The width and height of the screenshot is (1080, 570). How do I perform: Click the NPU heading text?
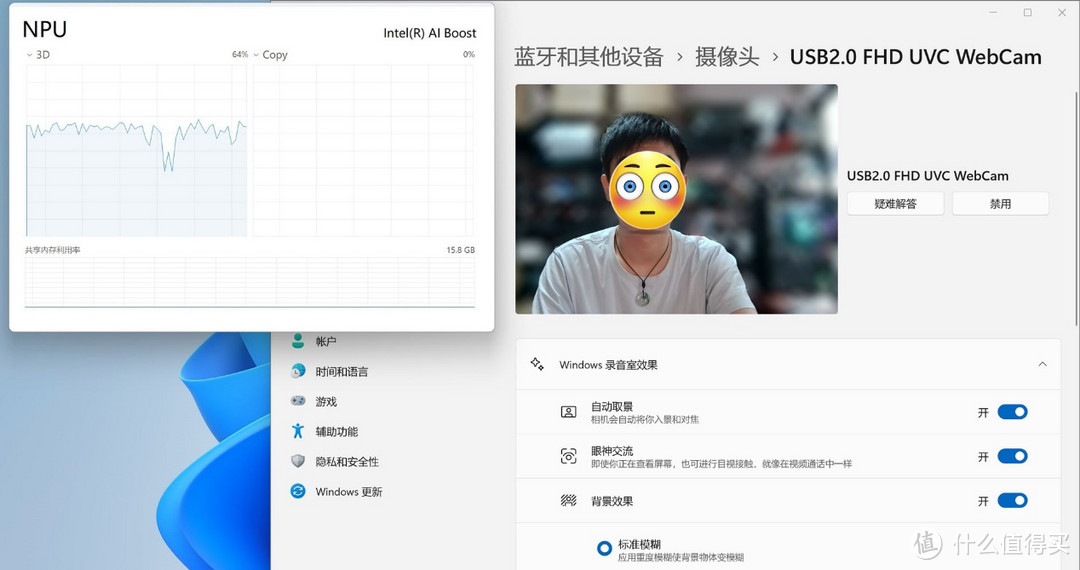(x=45, y=30)
